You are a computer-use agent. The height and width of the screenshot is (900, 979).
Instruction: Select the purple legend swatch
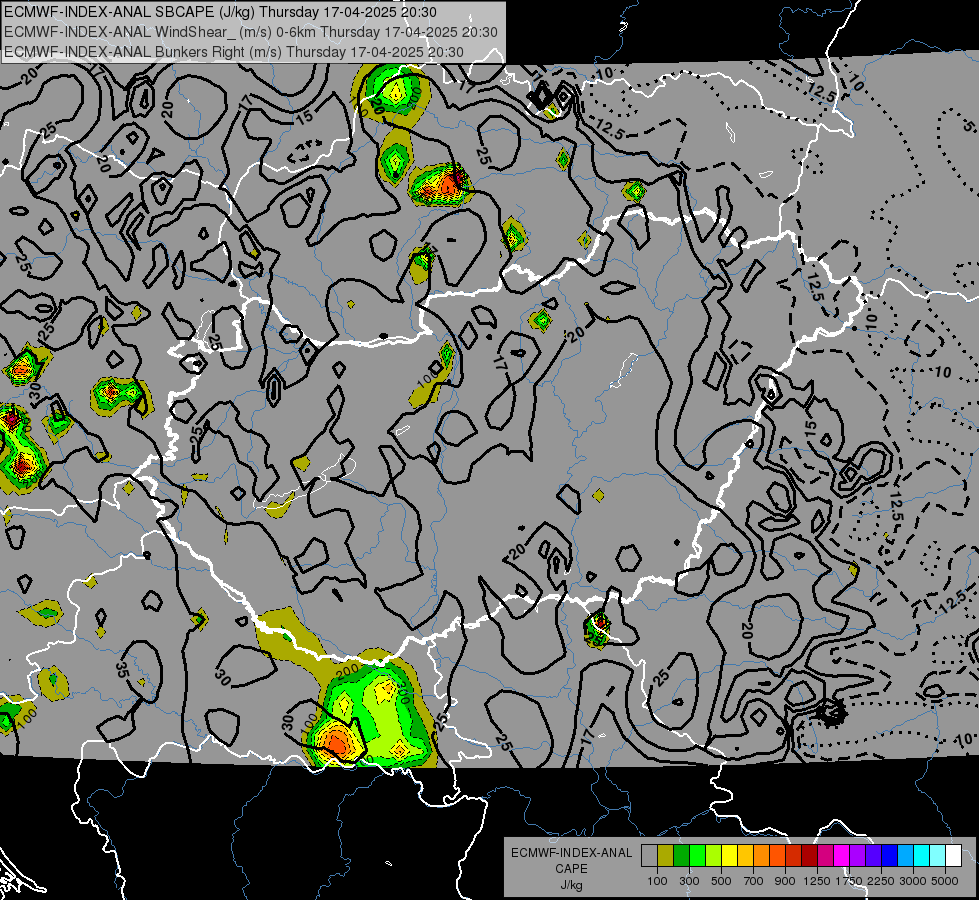(857, 855)
